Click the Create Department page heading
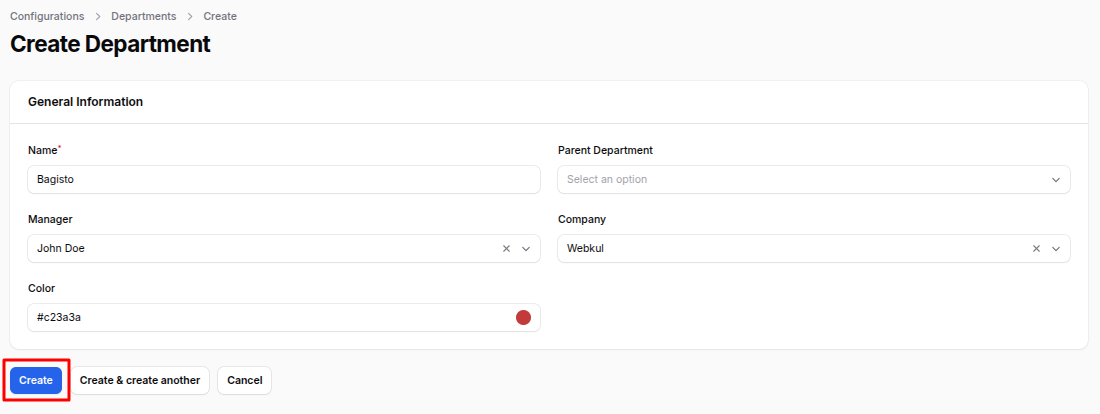1100x414 pixels. [110, 44]
